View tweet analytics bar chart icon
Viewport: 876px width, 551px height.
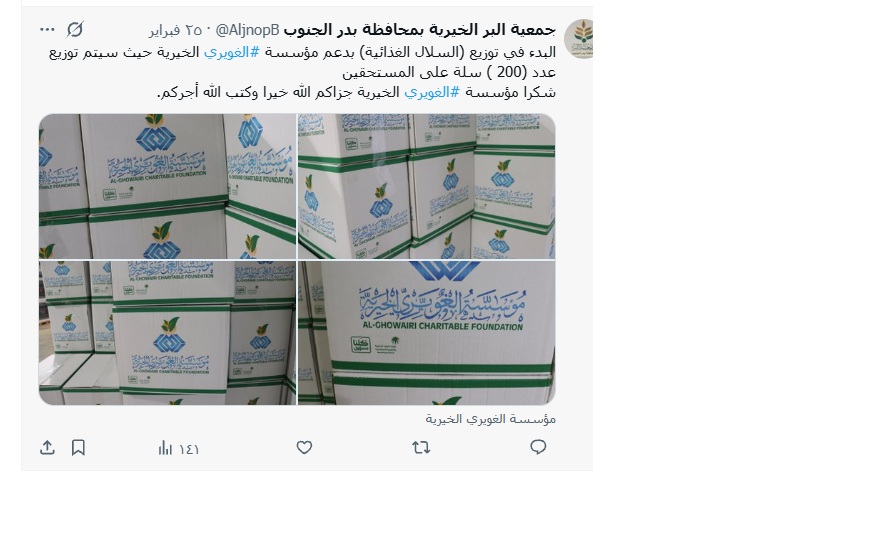click(x=165, y=447)
